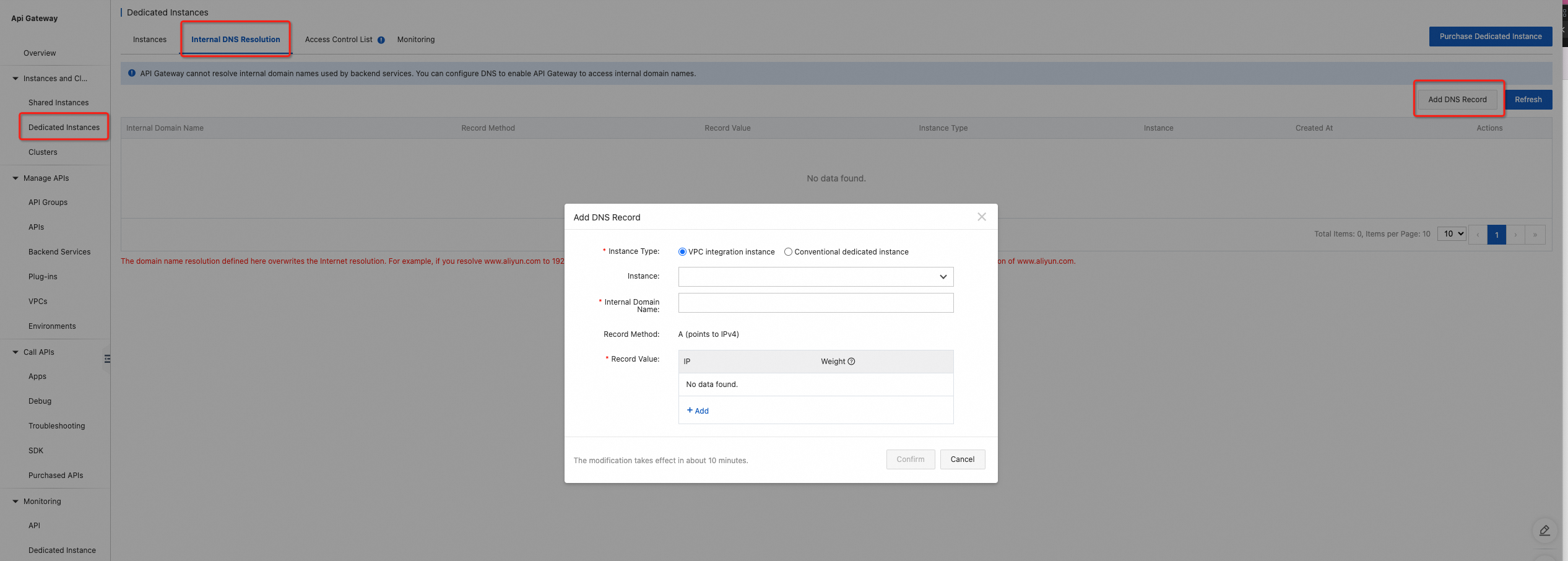The width and height of the screenshot is (1568, 561).
Task: Go to the previous page arrow
Action: 1478,235
